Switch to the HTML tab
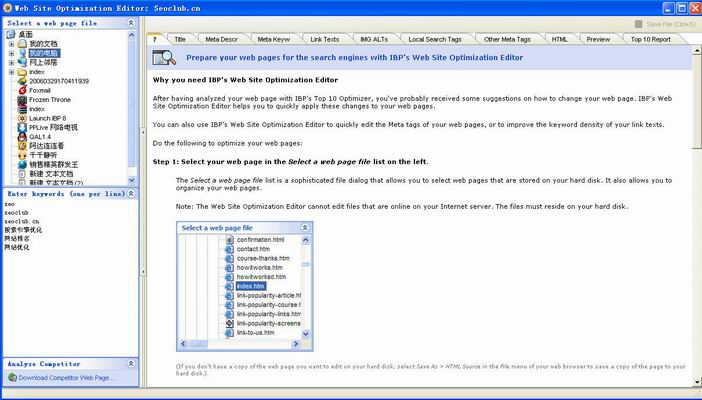The width and height of the screenshot is (702, 400). (x=559, y=39)
